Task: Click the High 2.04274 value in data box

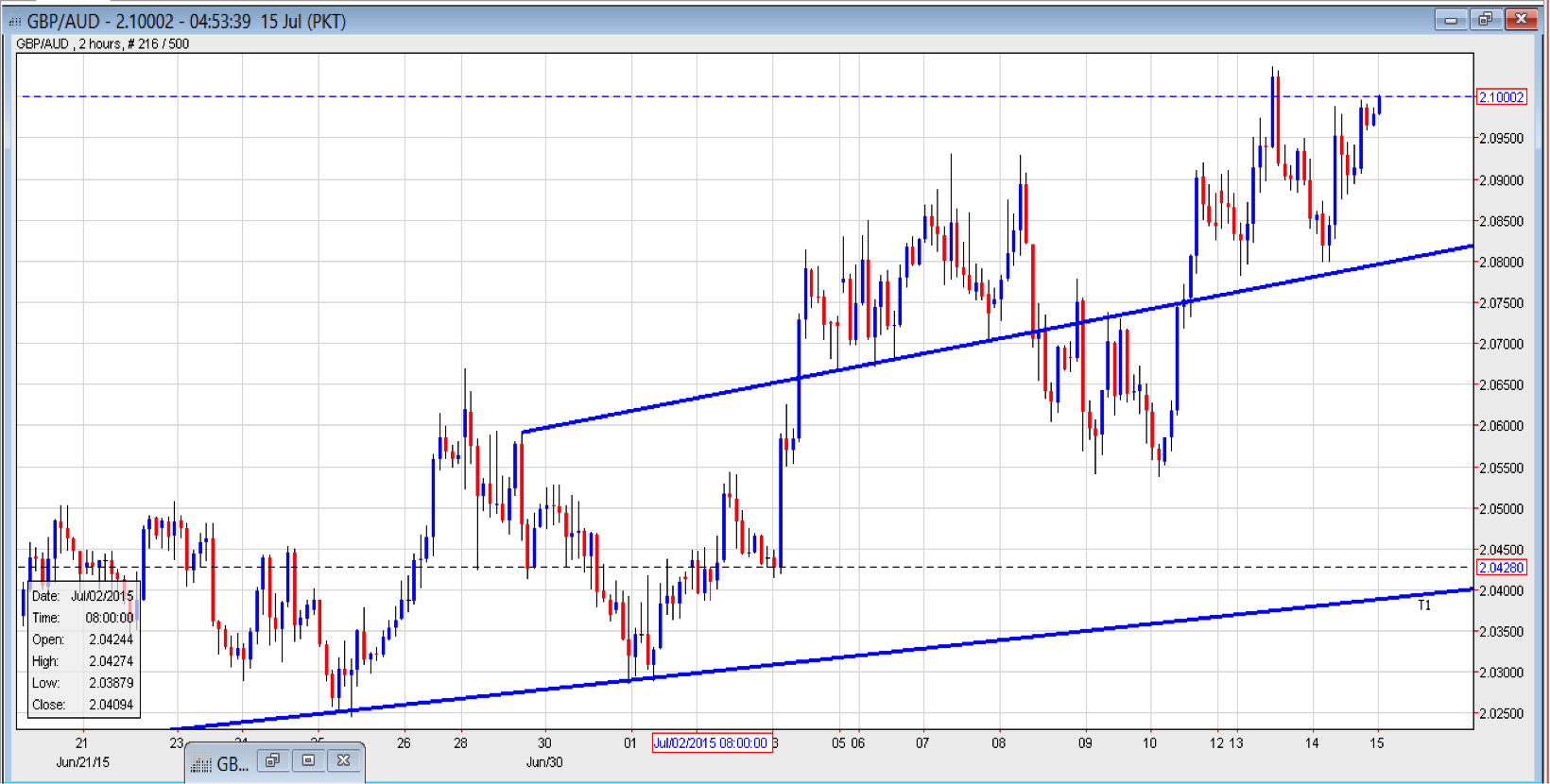Action: pyautogui.click(x=111, y=661)
